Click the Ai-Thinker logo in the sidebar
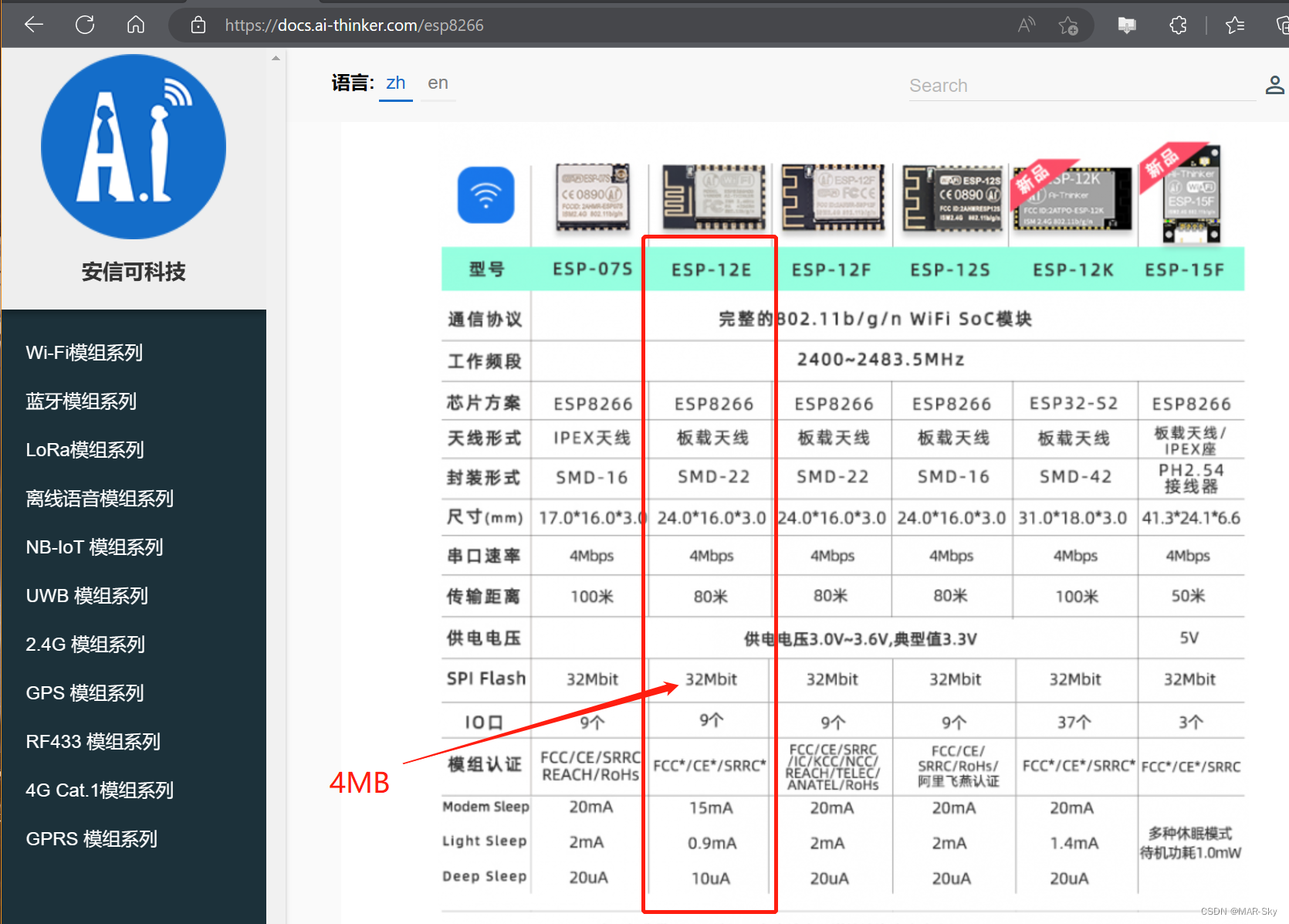 (134, 147)
